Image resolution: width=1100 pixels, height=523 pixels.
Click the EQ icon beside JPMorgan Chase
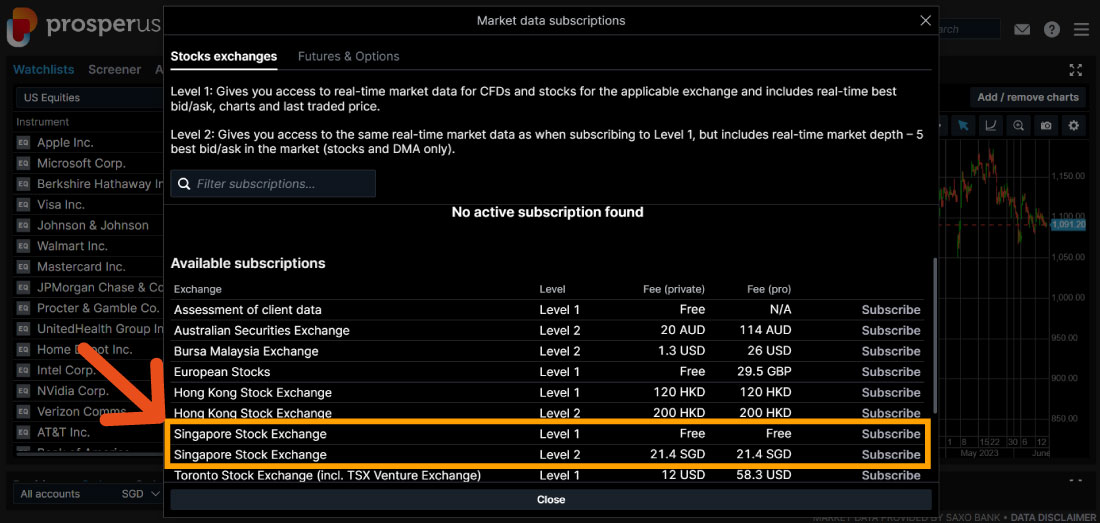pyautogui.click(x=23, y=287)
